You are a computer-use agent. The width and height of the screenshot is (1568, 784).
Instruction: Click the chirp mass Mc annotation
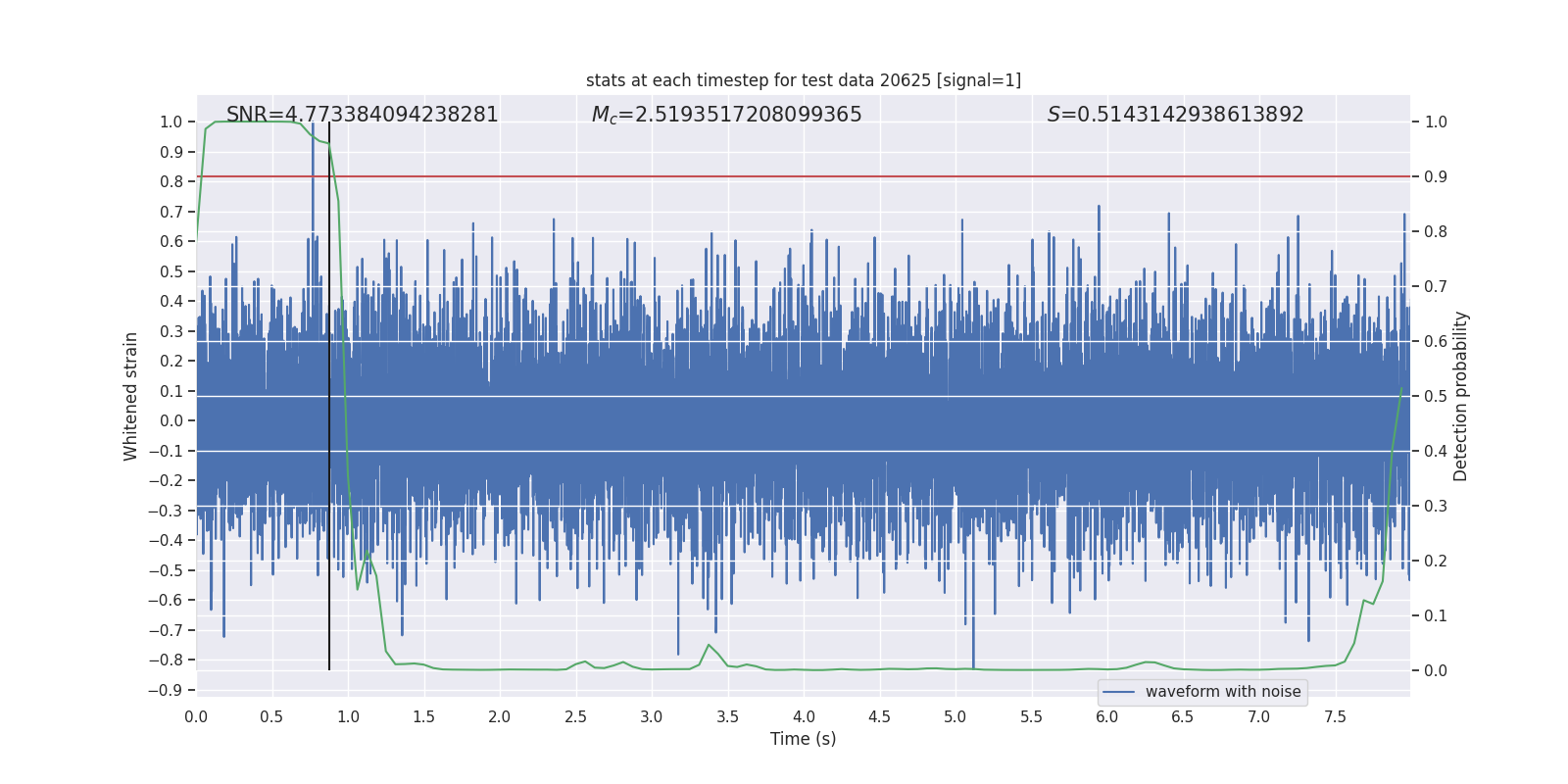pos(726,115)
